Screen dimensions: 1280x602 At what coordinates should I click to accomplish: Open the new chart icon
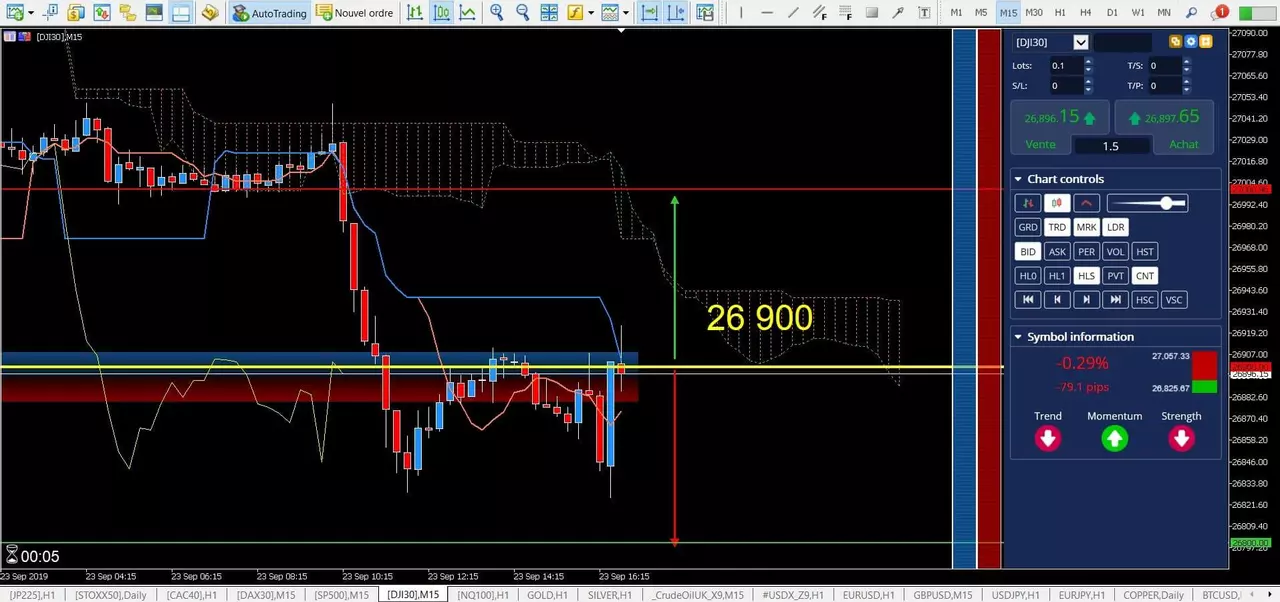click(16, 13)
